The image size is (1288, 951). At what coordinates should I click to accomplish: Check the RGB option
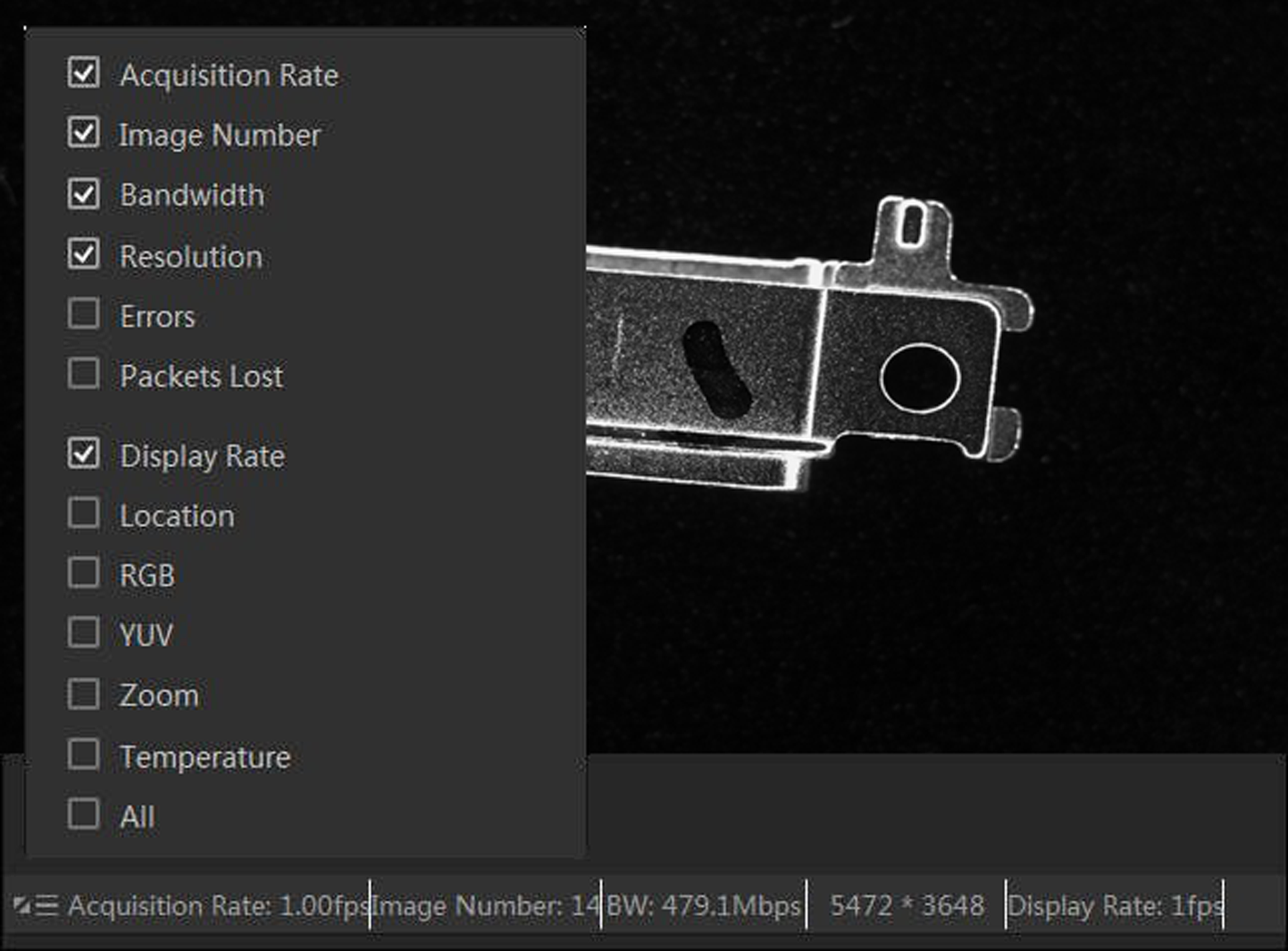click(x=83, y=573)
